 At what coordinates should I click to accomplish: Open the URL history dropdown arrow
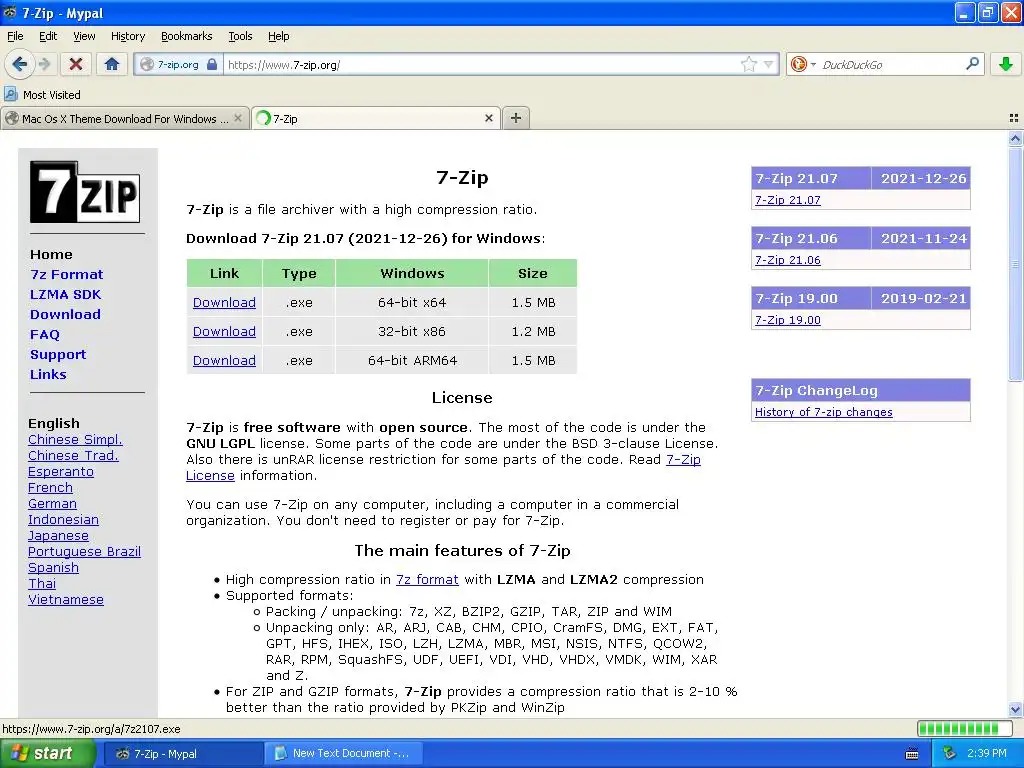pos(769,64)
